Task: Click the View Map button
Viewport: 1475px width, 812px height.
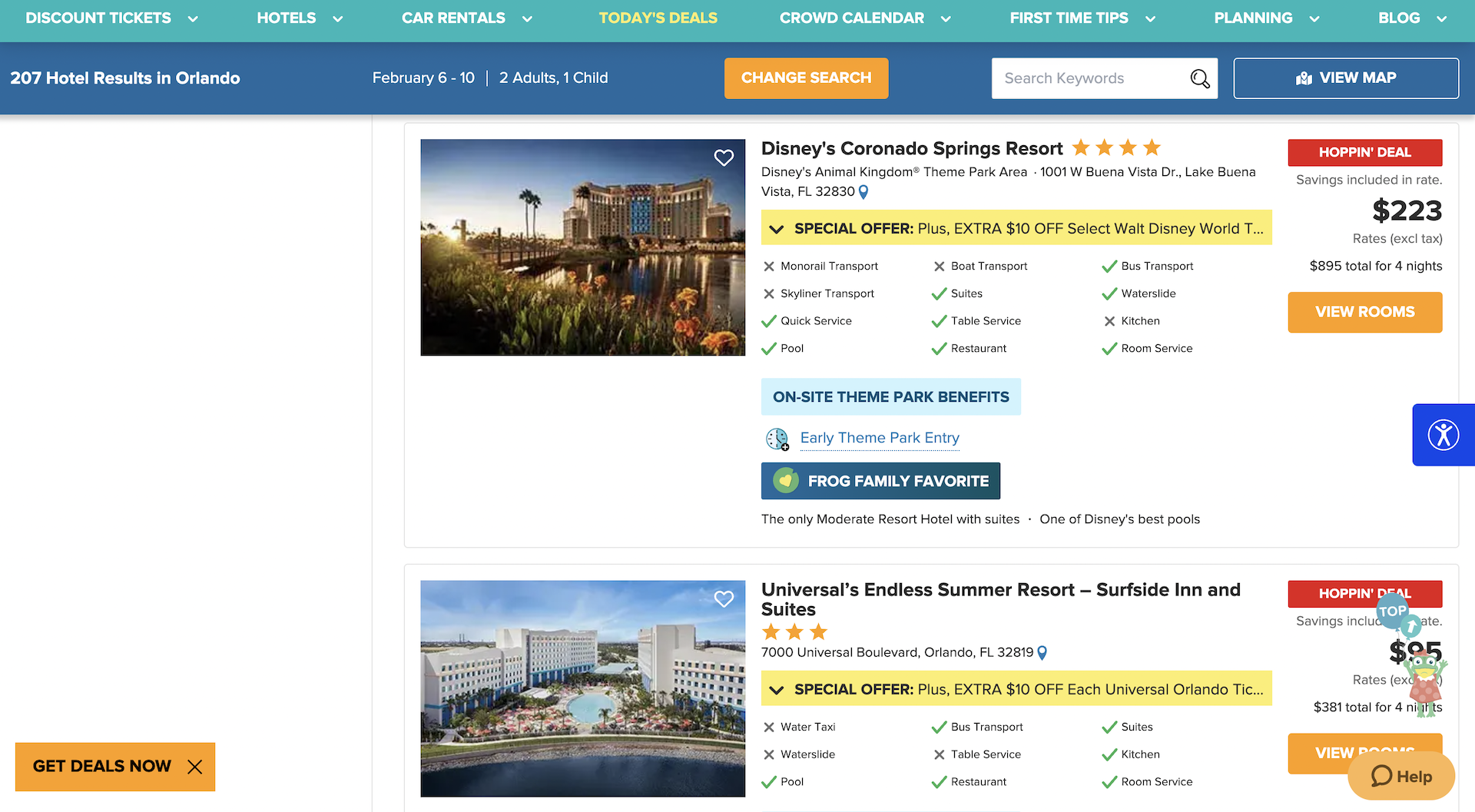Action: 1346,78
